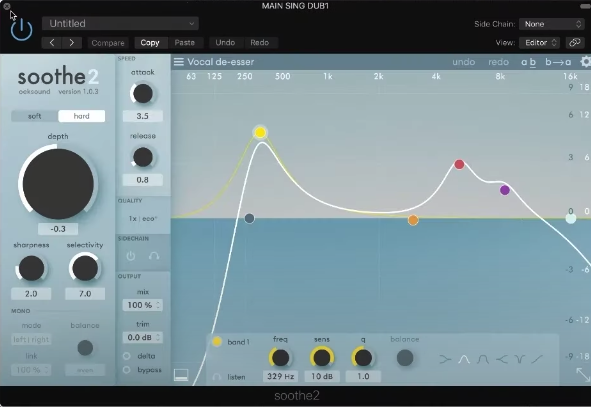591x407 pixels.
Task: Click the selectivity value 7.0
Action: point(85,294)
